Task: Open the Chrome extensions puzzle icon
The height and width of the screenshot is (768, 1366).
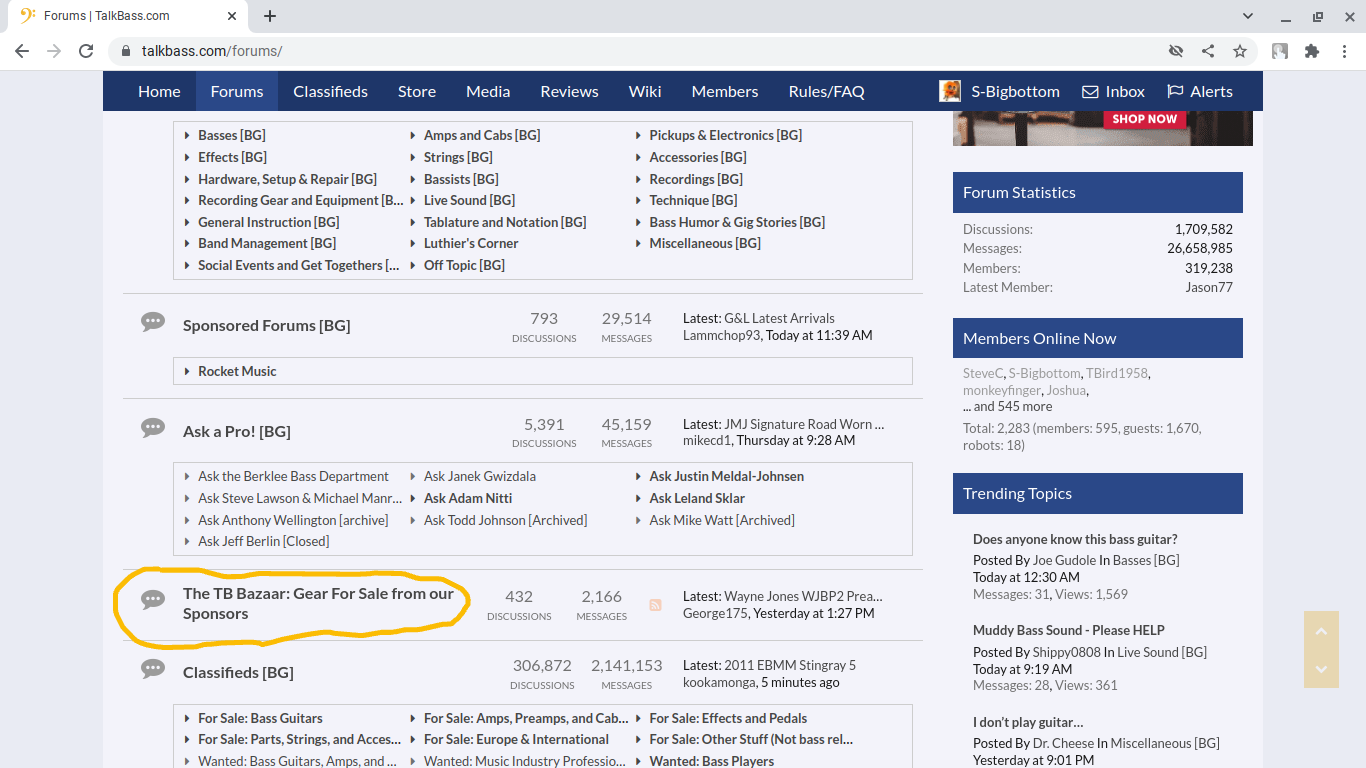Action: (1312, 51)
